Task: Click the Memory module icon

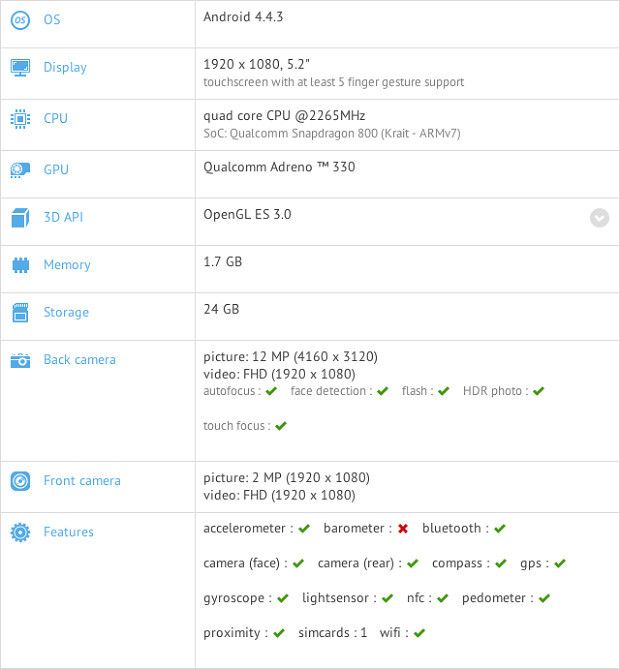Action: tap(20, 265)
